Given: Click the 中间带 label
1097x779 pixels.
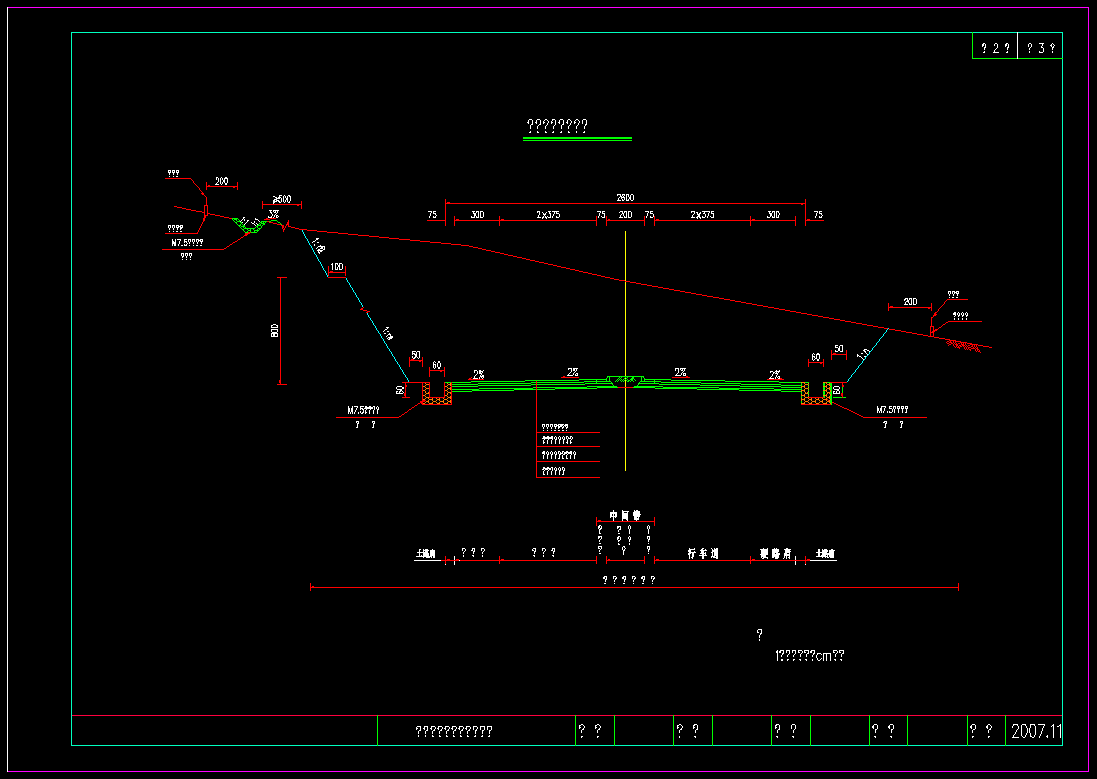Looking at the screenshot, I should point(625,515).
